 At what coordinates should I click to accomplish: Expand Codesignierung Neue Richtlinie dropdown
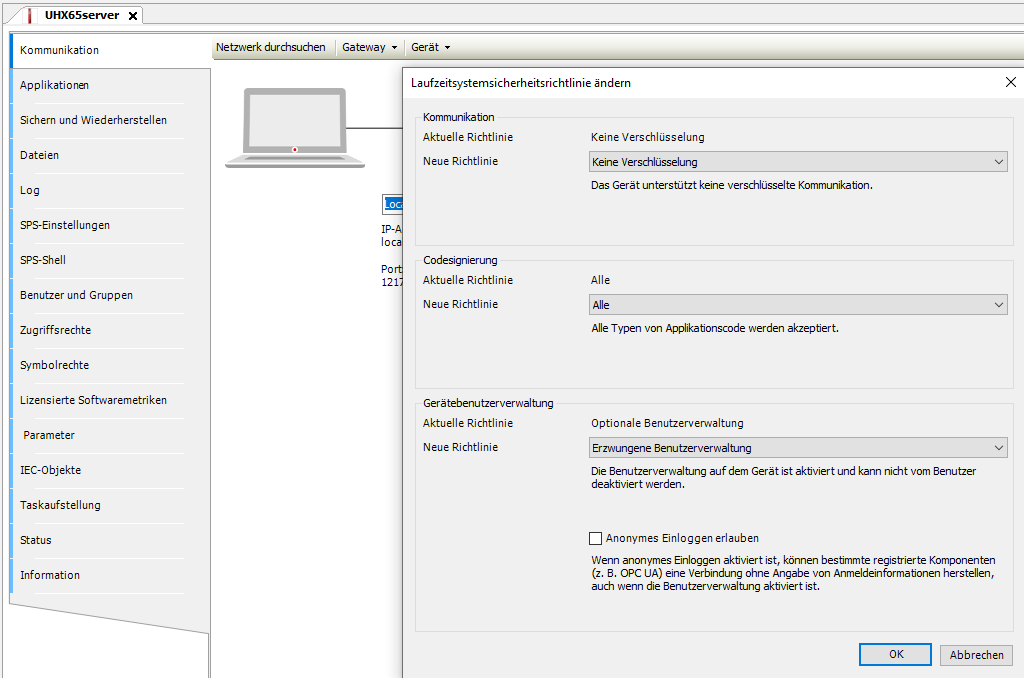(797, 305)
